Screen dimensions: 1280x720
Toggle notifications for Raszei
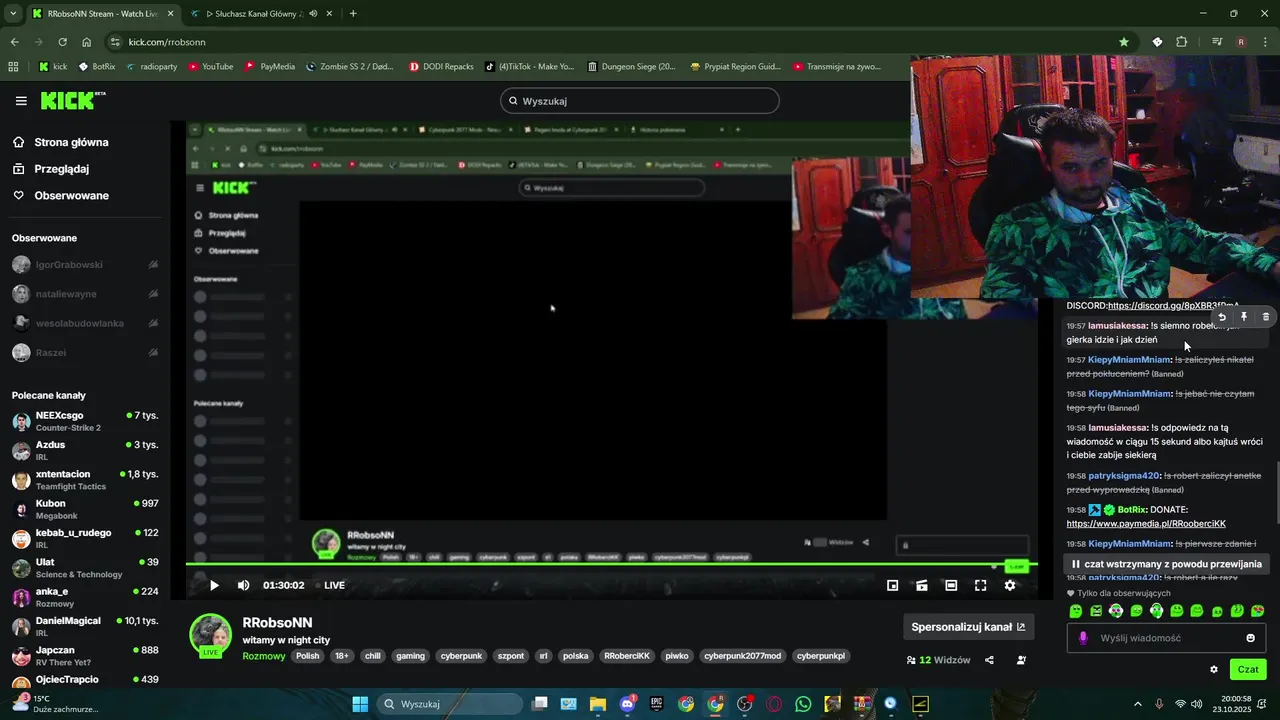[153, 353]
